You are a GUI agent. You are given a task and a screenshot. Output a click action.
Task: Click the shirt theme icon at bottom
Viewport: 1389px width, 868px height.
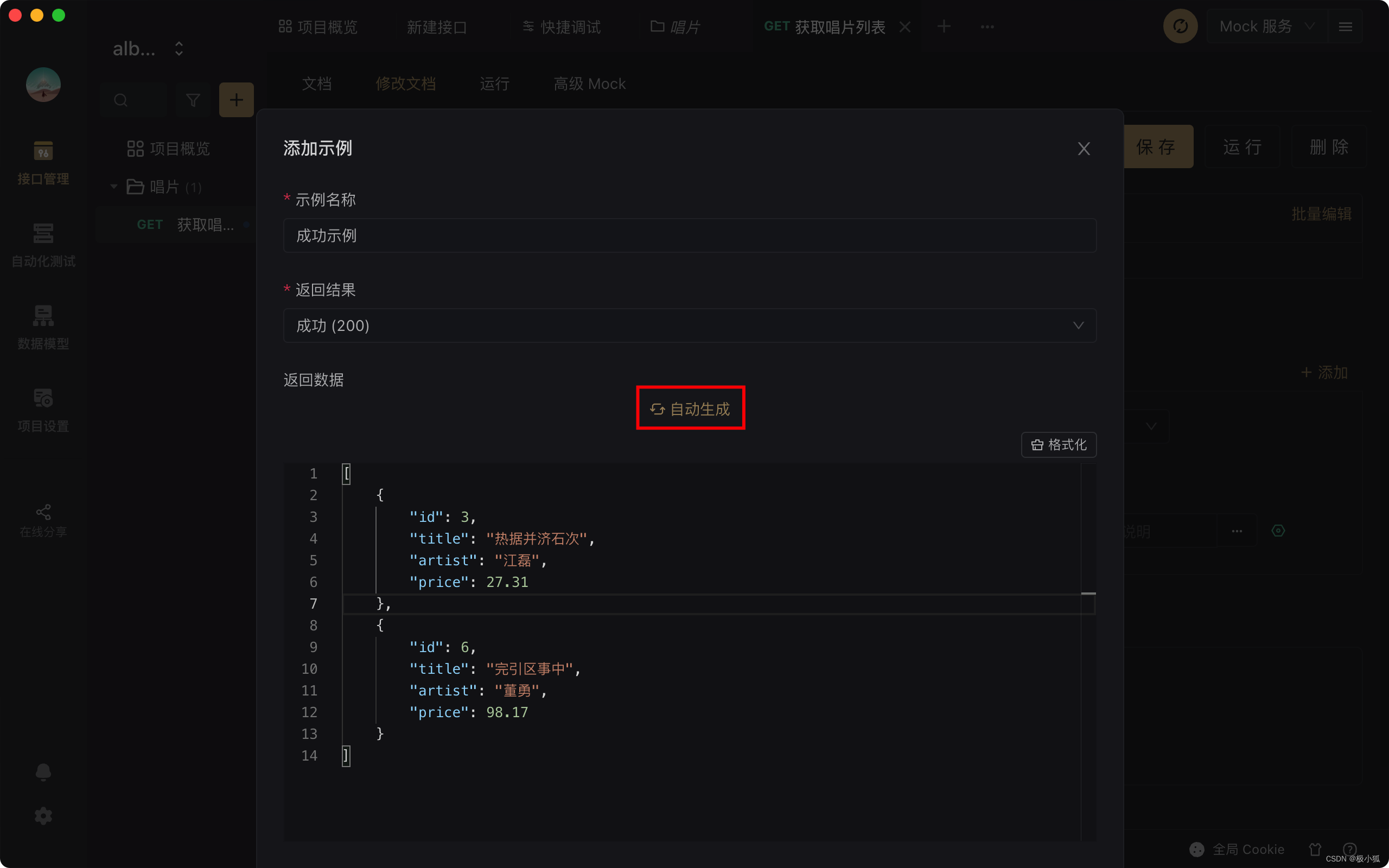(x=1314, y=849)
